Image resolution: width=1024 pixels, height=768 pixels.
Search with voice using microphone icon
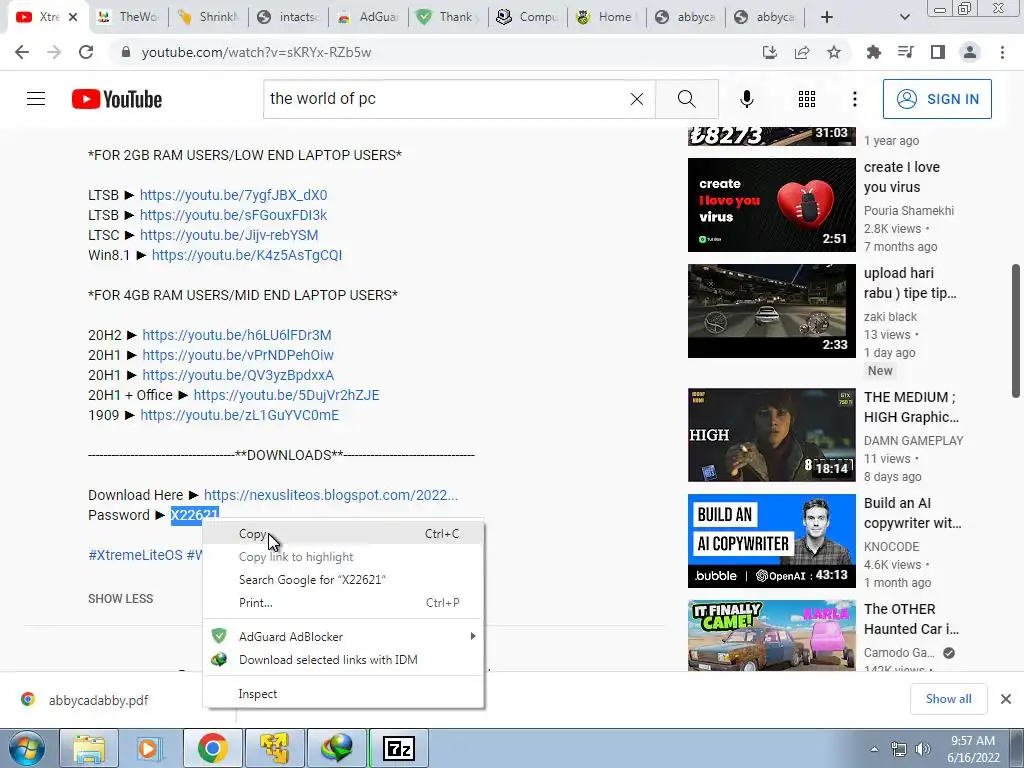coord(746,99)
